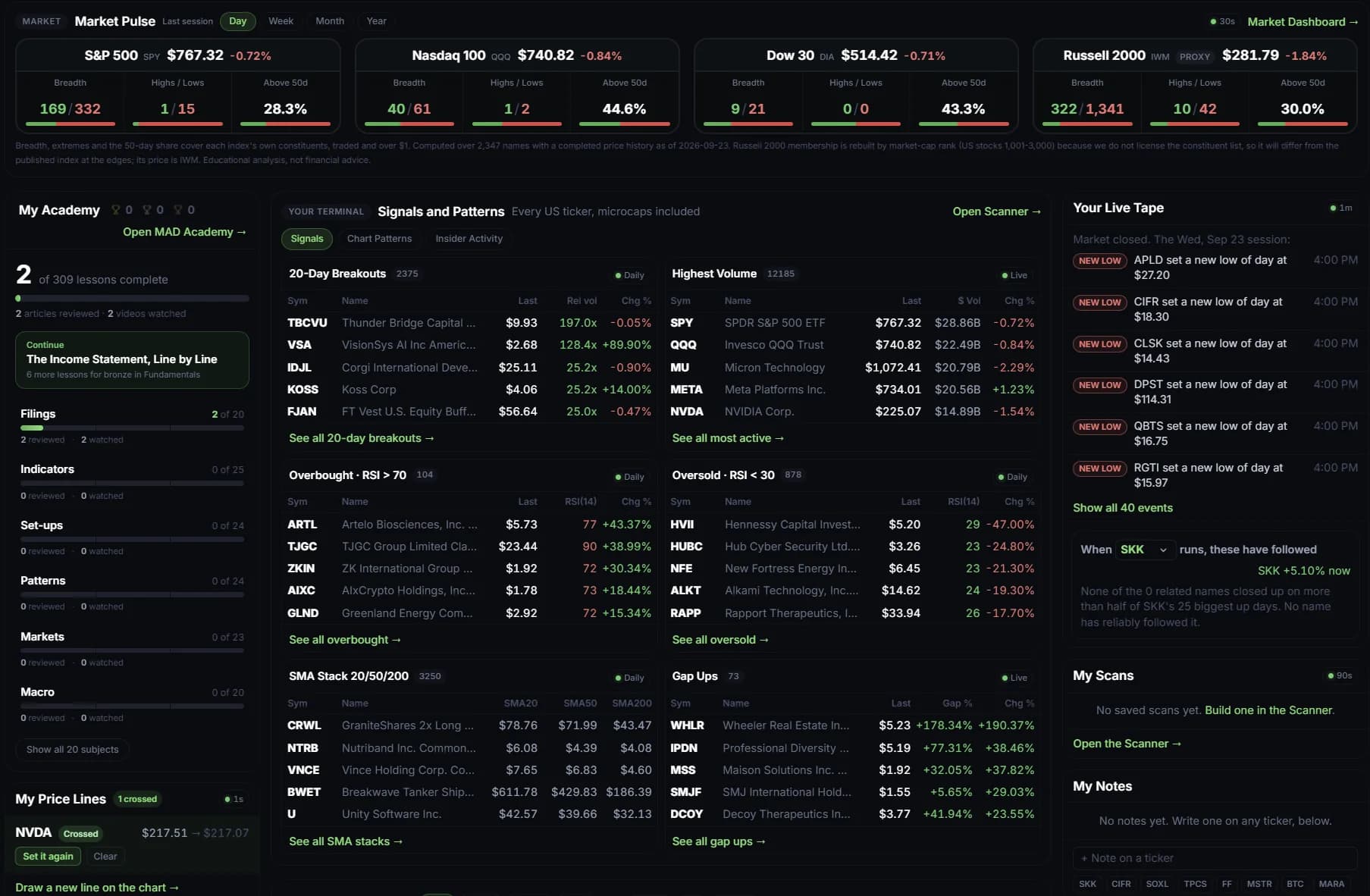Switch to the Chart Patterns tab
This screenshot has height=896, width=1370.
(380, 239)
